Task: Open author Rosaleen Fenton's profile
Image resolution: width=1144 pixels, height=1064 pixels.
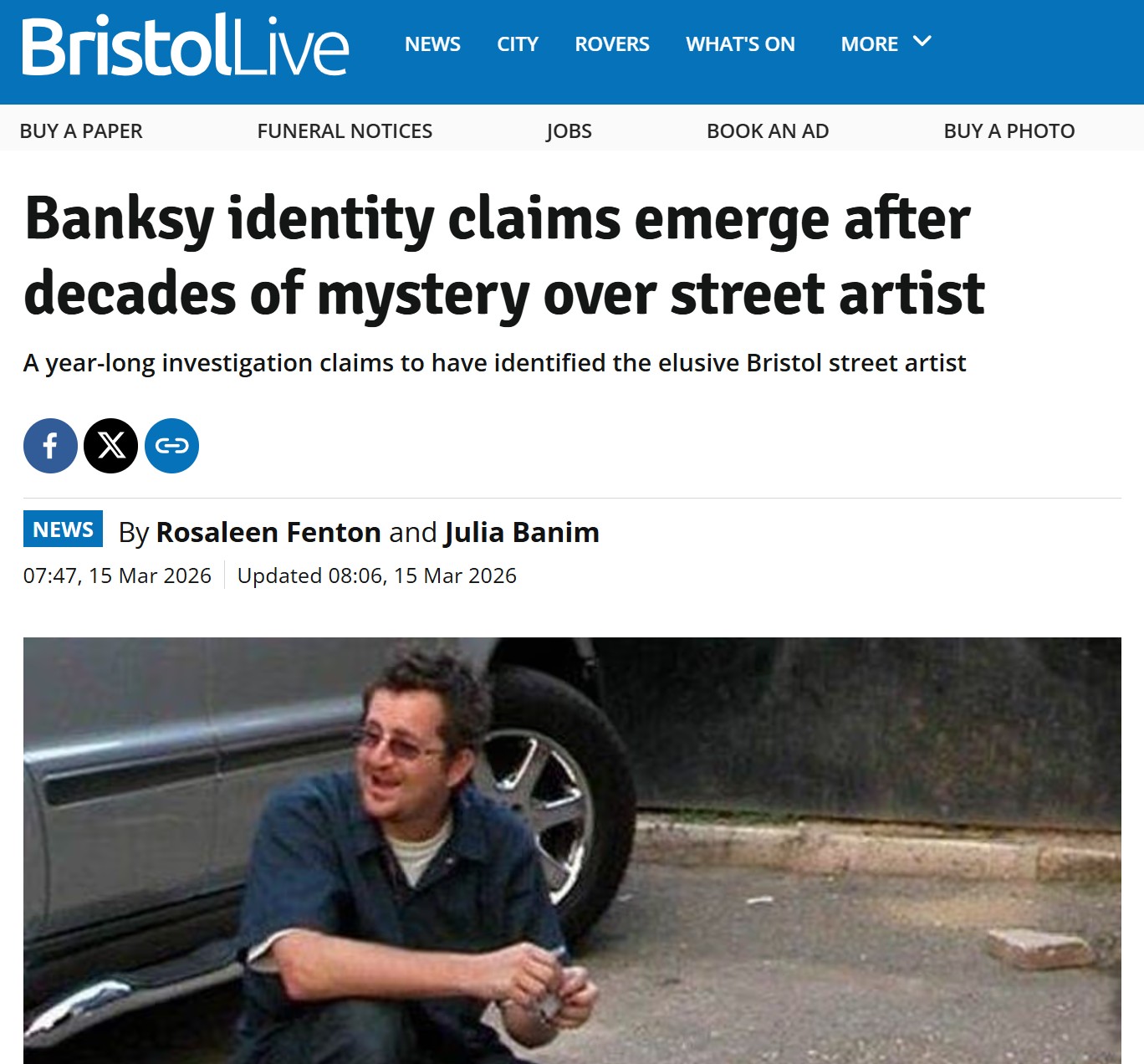Action: click(x=268, y=533)
